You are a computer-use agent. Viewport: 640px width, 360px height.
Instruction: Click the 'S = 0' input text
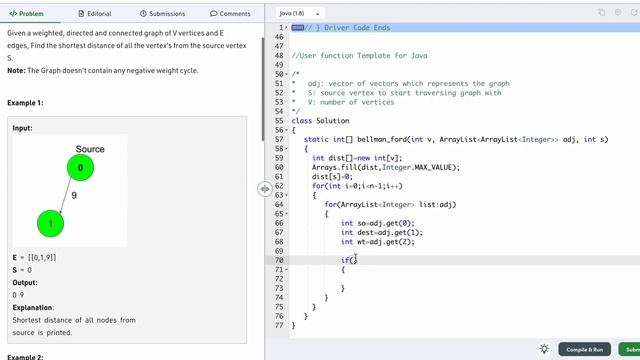22,270
